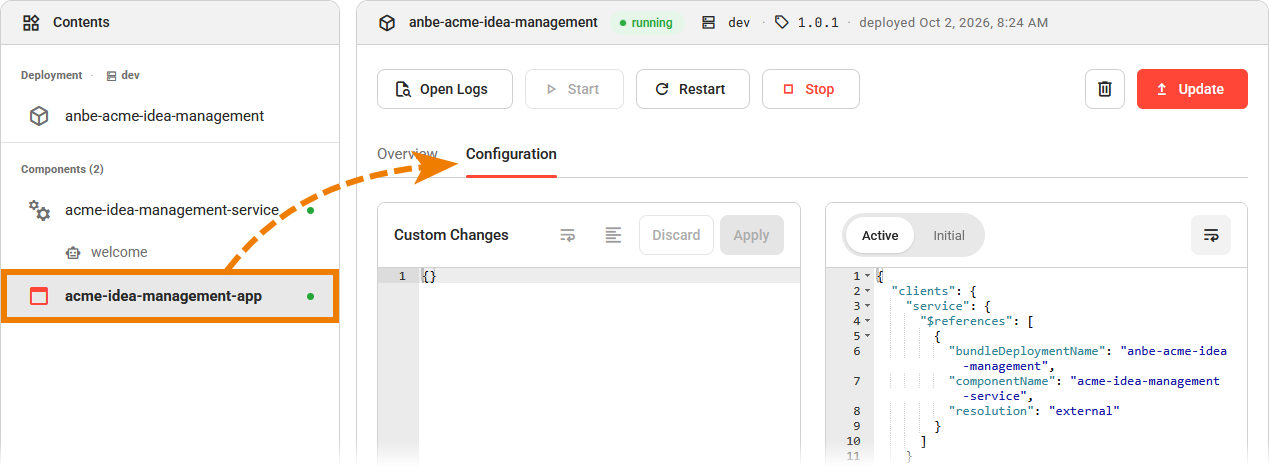Click the trash delete icon button
Viewport: 1269px width, 468px height.
pyautogui.click(x=1105, y=89)
